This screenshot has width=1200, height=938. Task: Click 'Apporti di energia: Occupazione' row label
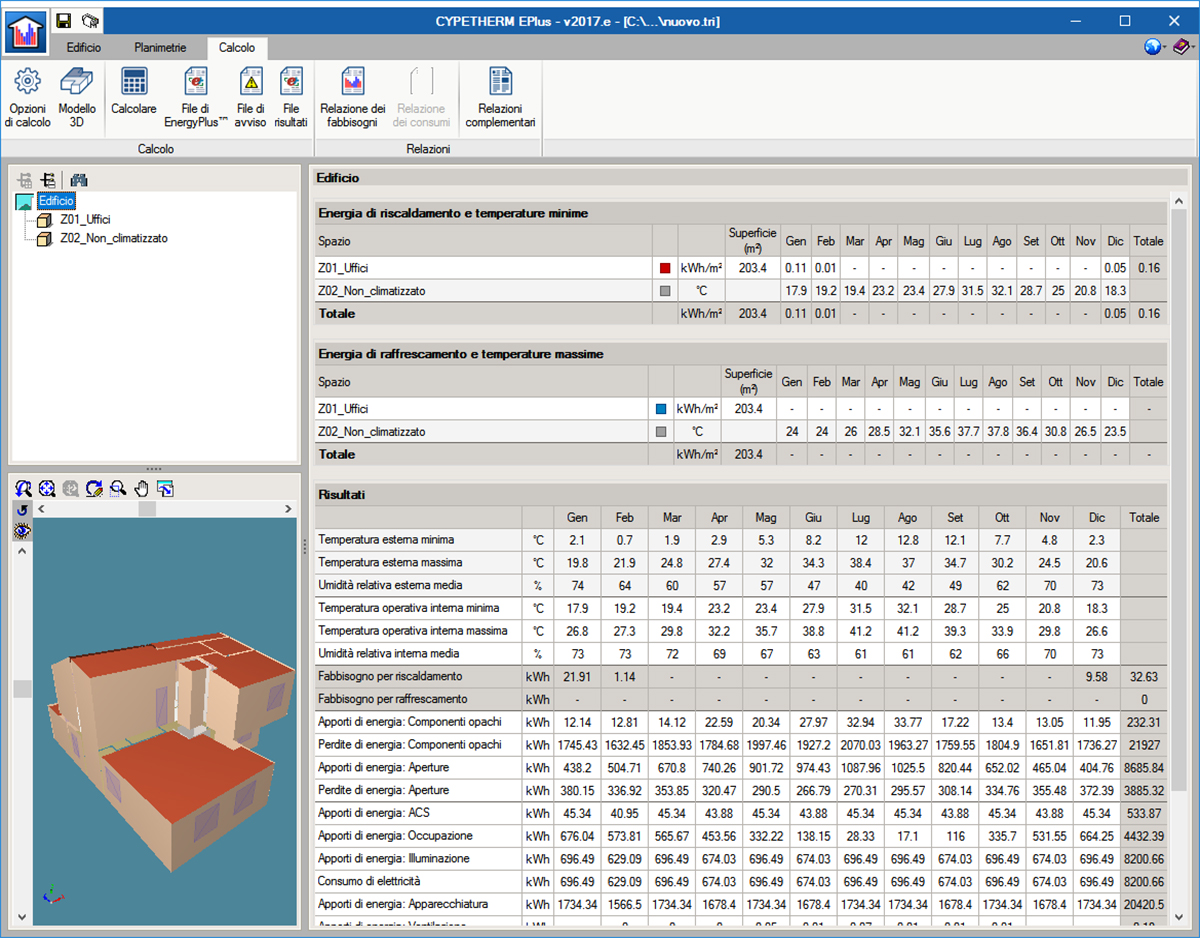[x=395, y=836]
